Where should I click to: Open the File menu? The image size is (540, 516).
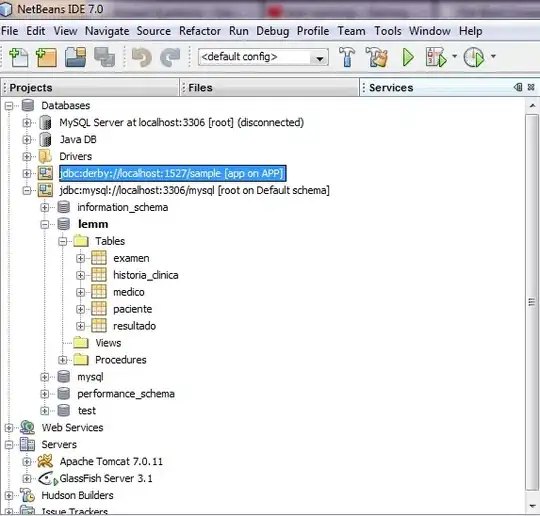[10, 31]
